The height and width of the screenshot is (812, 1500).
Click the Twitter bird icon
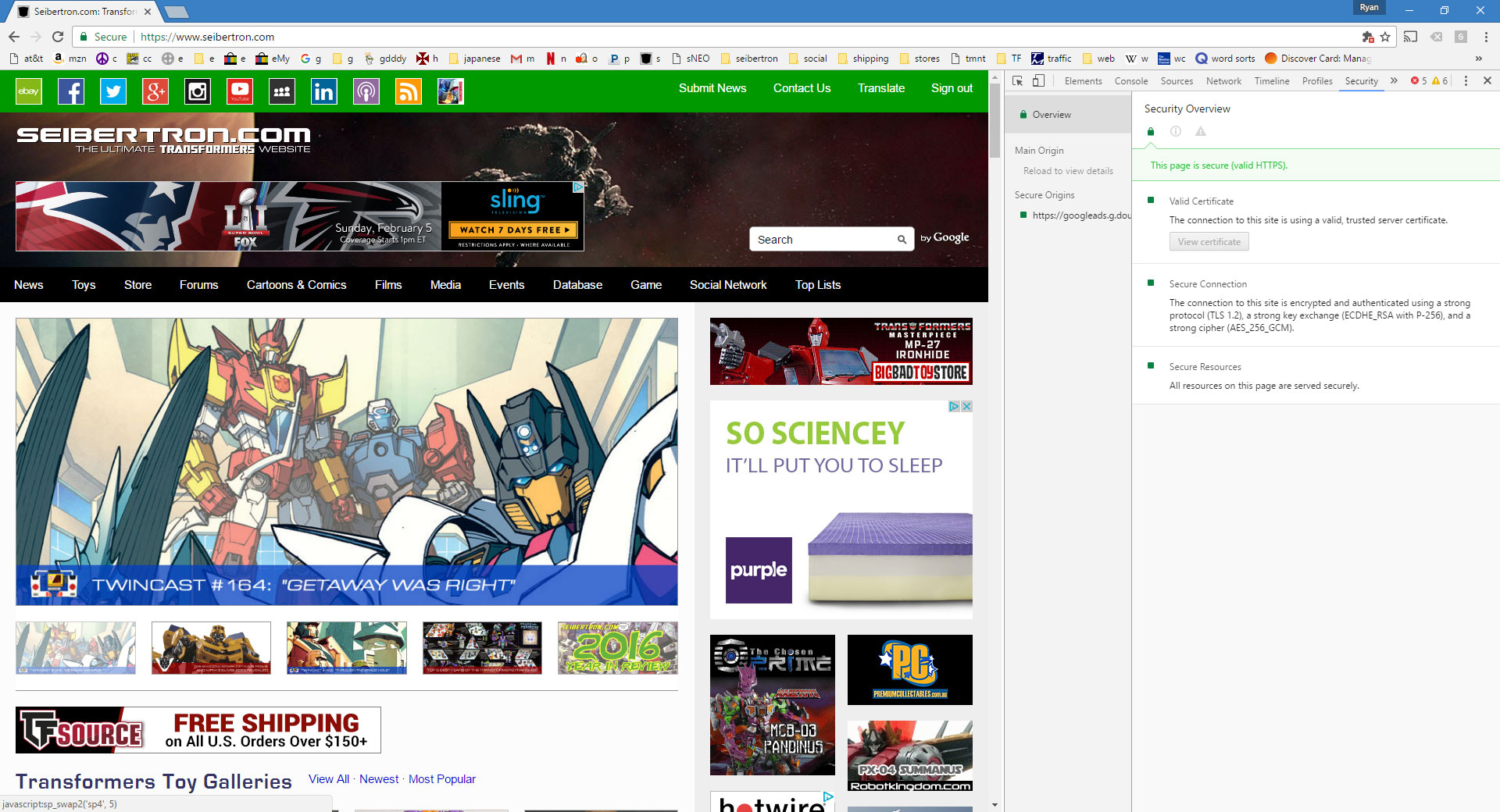[x=113, y=92]
